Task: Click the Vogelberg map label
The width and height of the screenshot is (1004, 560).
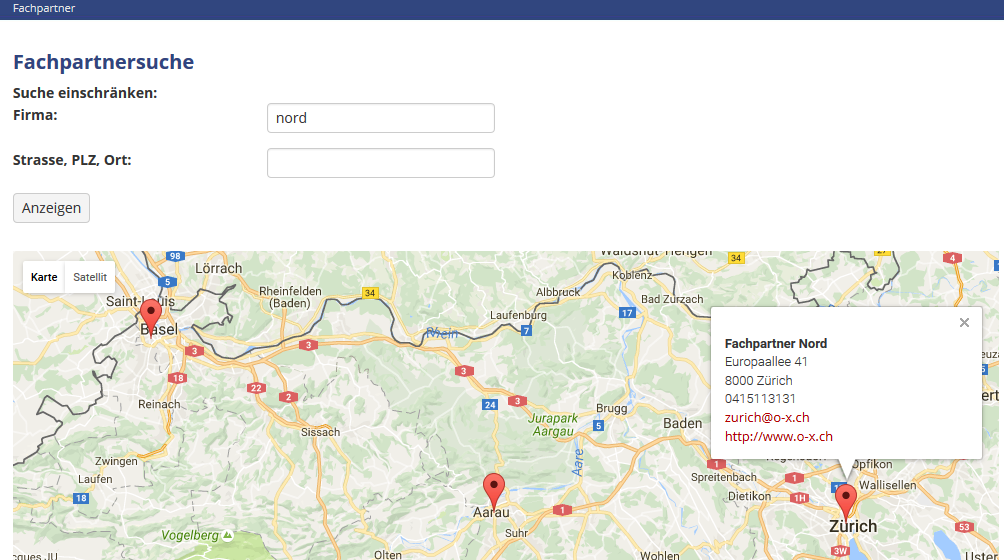Action: [190, 535]
